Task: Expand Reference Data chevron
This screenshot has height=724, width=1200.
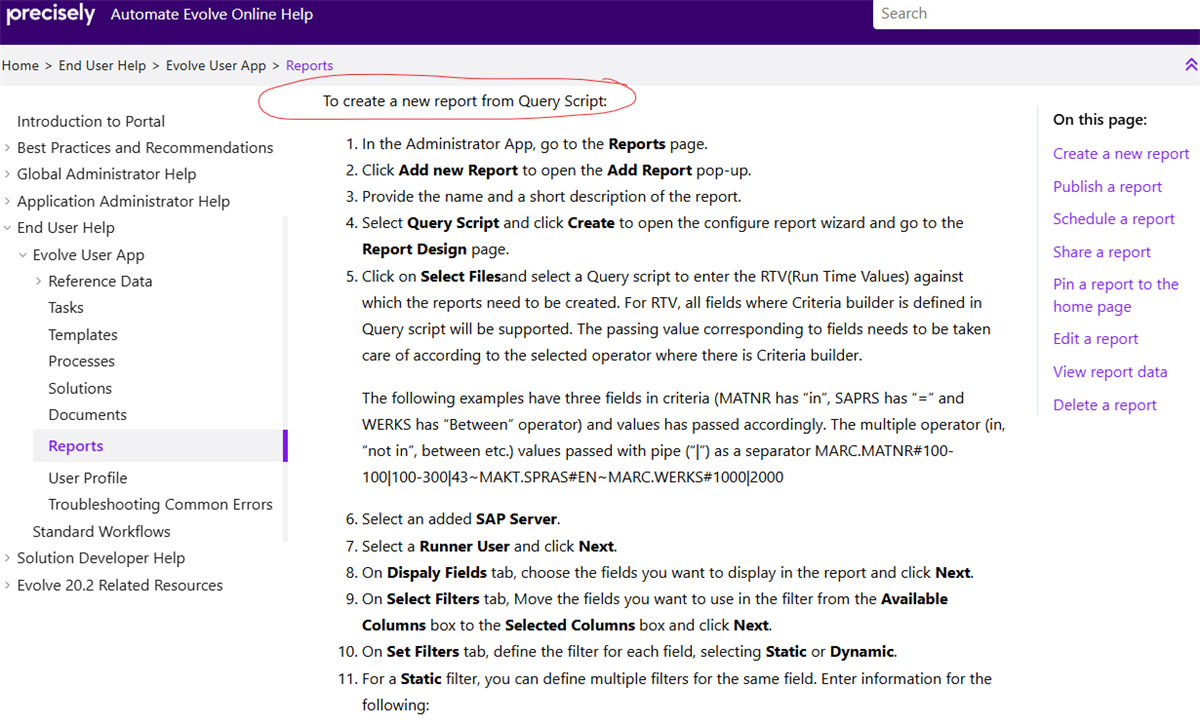Action: click(x=39, y=281)
